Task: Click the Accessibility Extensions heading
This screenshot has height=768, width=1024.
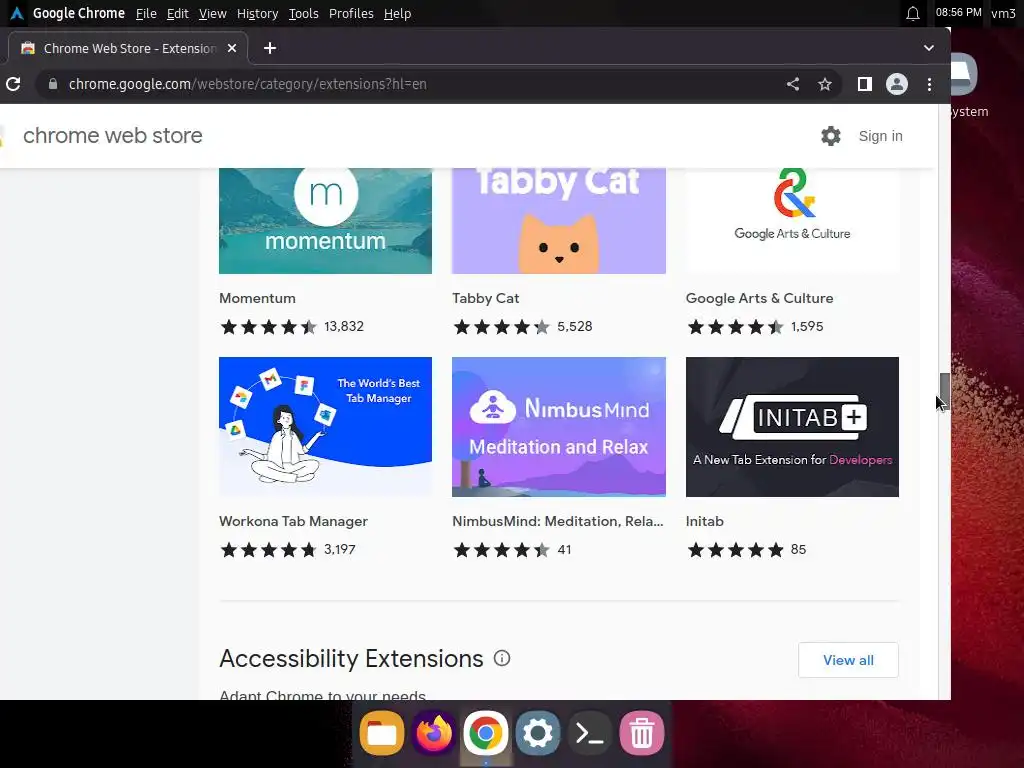Action: coord(351,658)
